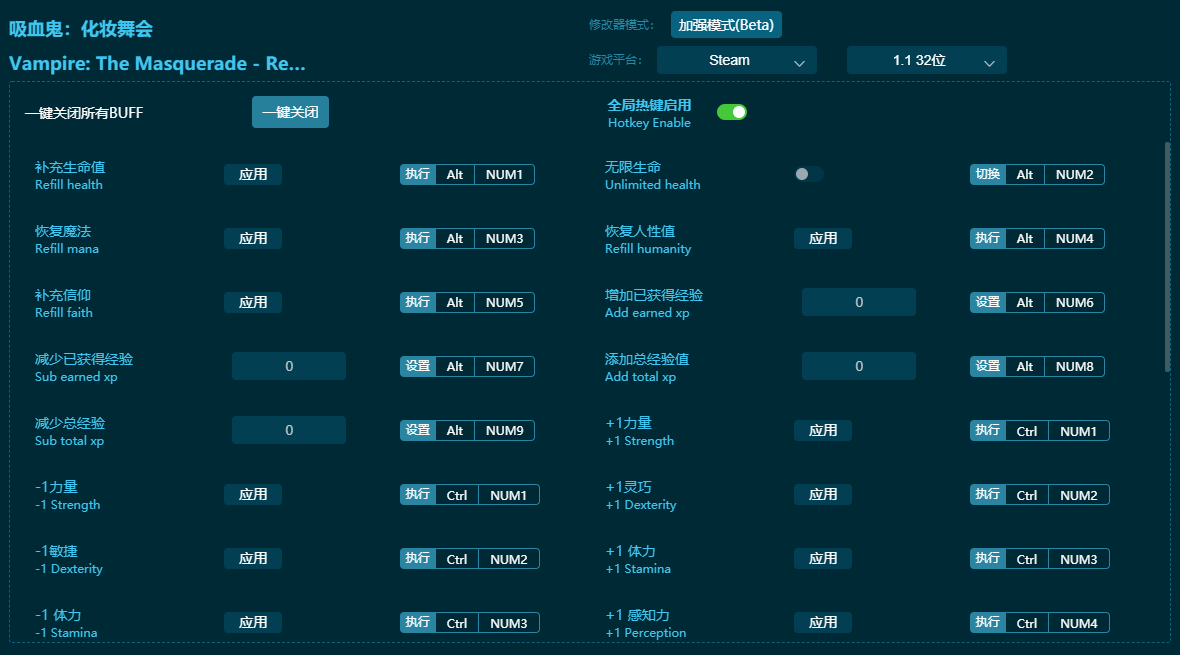Click 设置 button for Add earned xp

987,303
